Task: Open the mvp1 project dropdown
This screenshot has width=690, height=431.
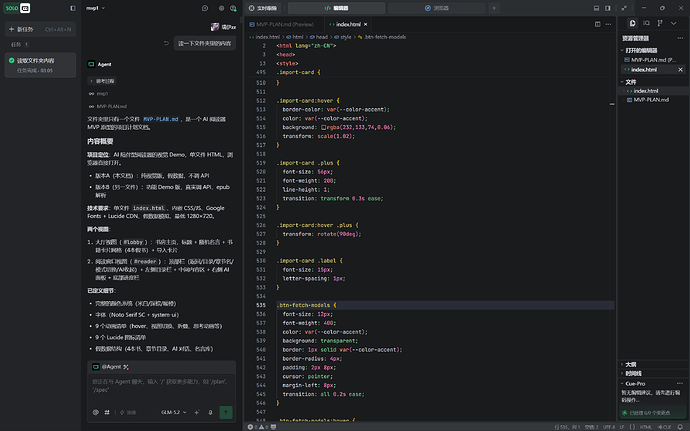Action: [x=95, y=8]
